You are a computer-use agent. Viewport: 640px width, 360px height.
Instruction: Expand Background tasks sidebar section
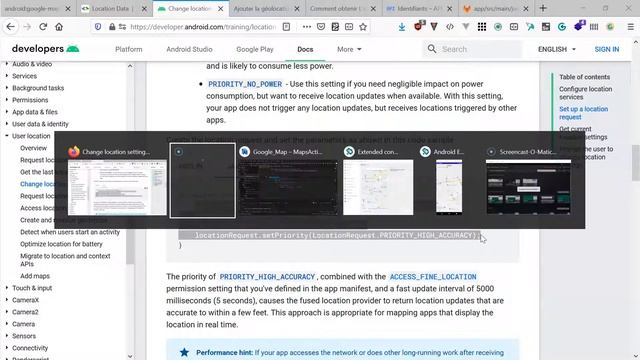tap(38, 88)
